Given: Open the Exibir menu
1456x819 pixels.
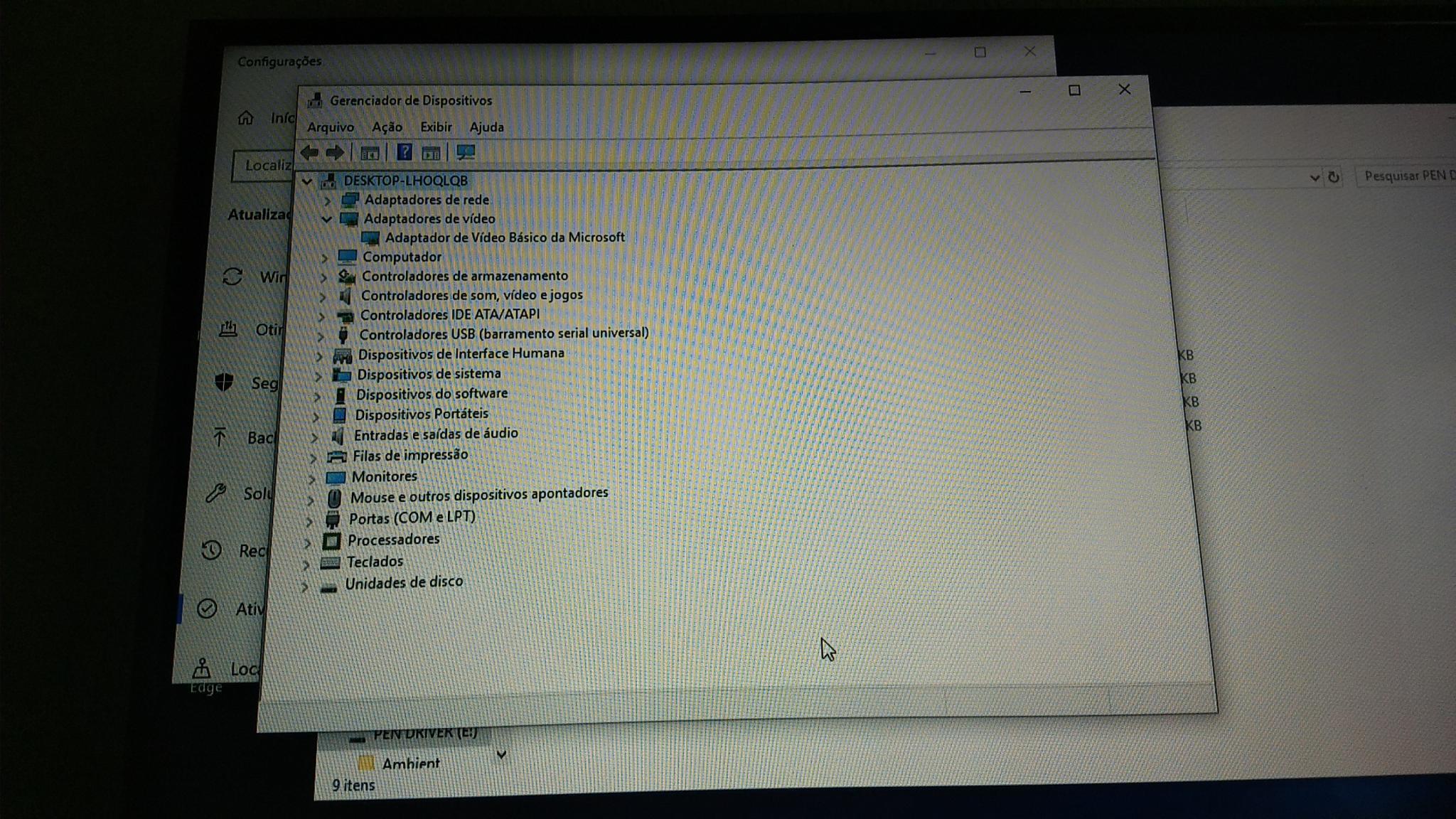Looking at the screenshot, I should click(x=436, y=127).
